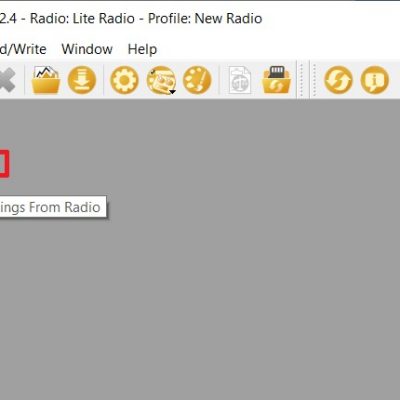
Task: Open the Help menu
Action: click(142, 49)
